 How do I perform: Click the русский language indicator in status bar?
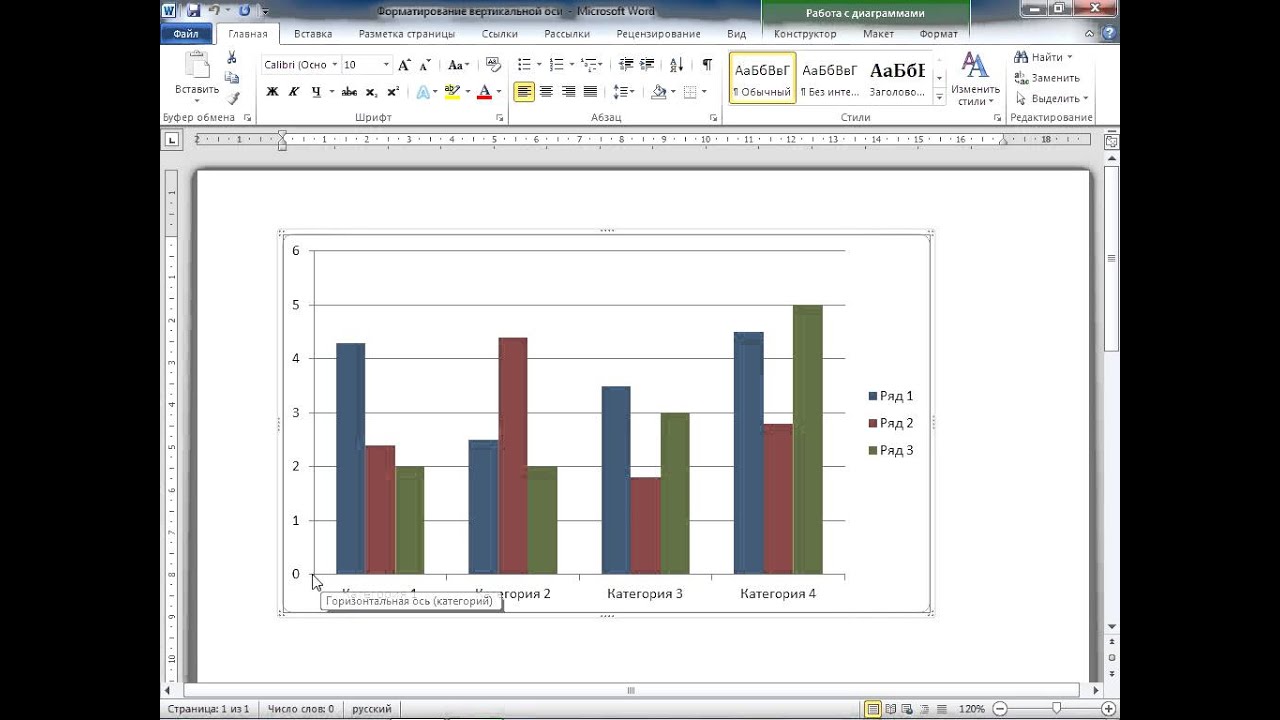click(x=372, y=709)
